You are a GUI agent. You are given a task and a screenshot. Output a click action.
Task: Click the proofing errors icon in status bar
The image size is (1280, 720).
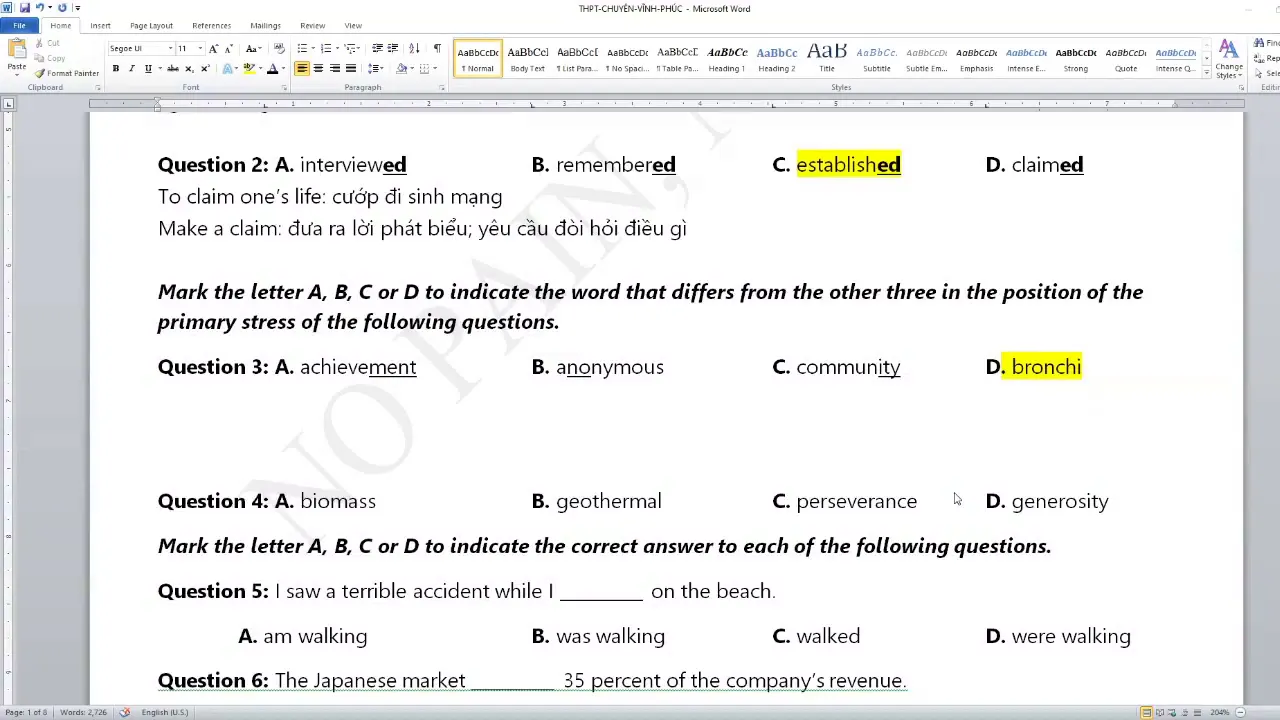[125, 712]
